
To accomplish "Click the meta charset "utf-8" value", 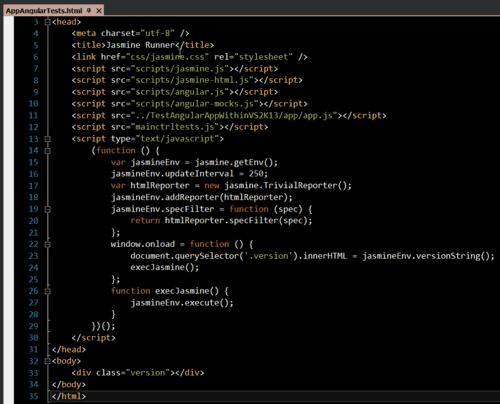I will (158, 33).
